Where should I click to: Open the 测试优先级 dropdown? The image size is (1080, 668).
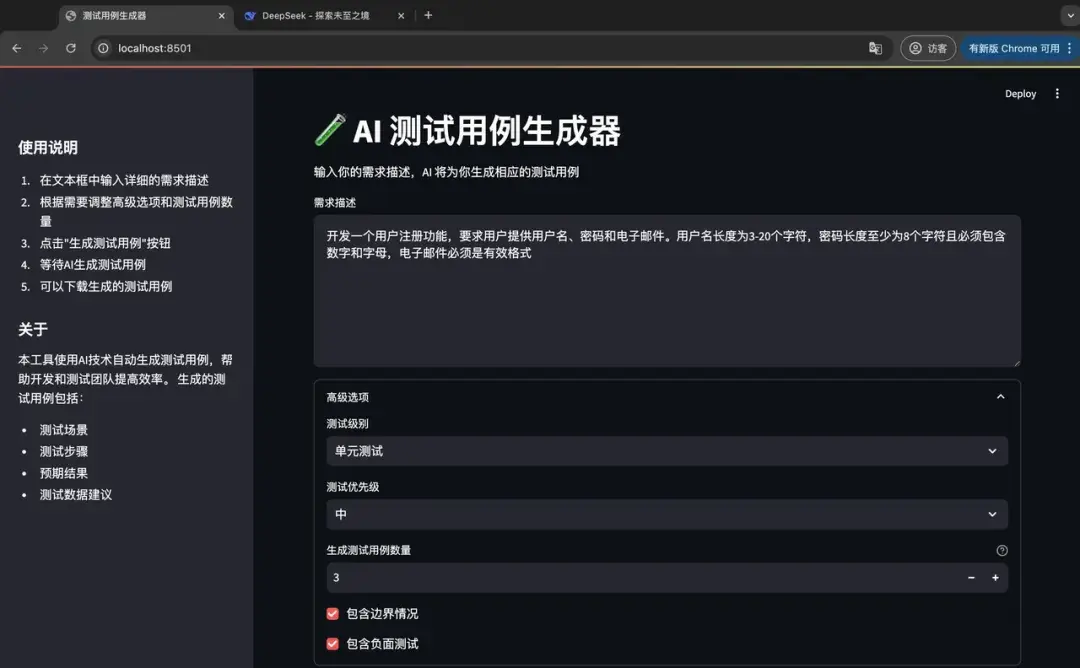click(666, 514)
